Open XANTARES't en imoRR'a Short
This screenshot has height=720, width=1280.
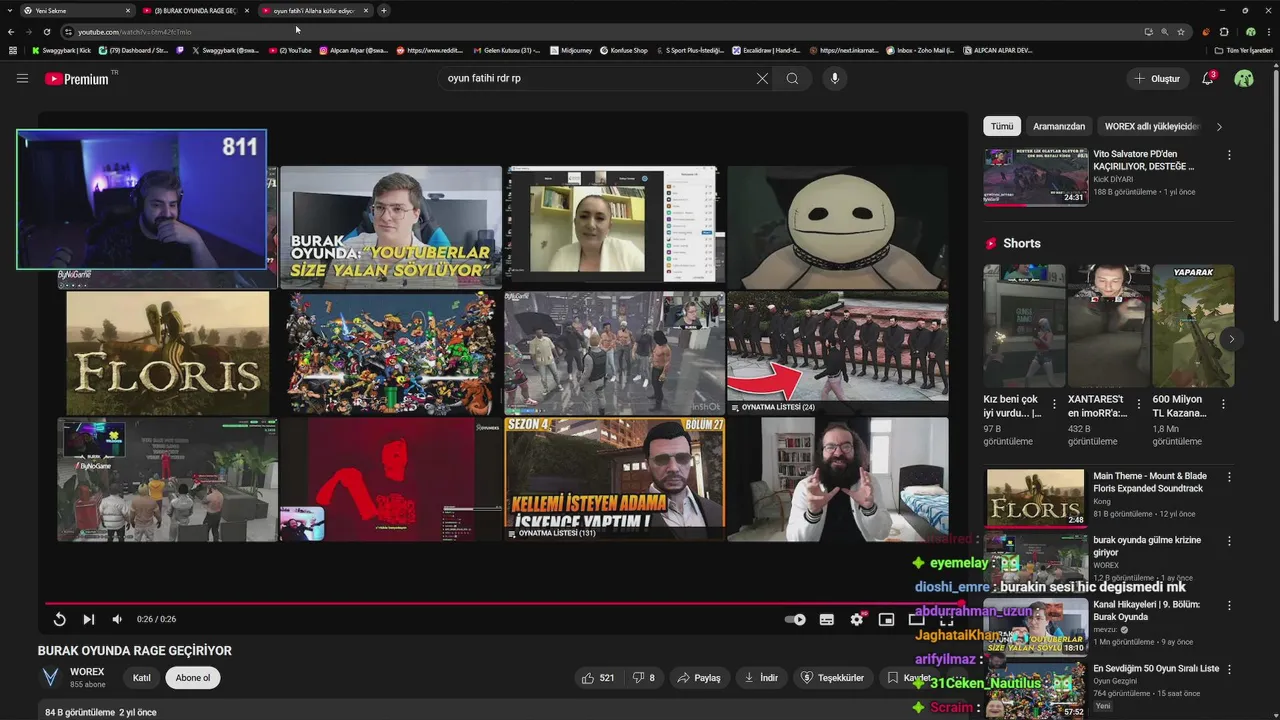tap(1108, 326)
